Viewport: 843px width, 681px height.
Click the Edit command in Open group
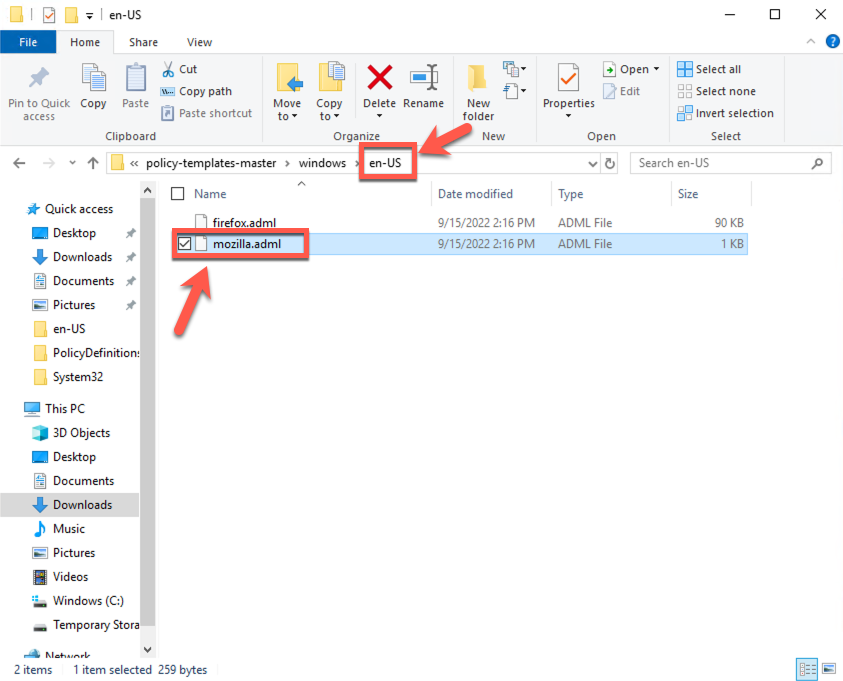621,91
